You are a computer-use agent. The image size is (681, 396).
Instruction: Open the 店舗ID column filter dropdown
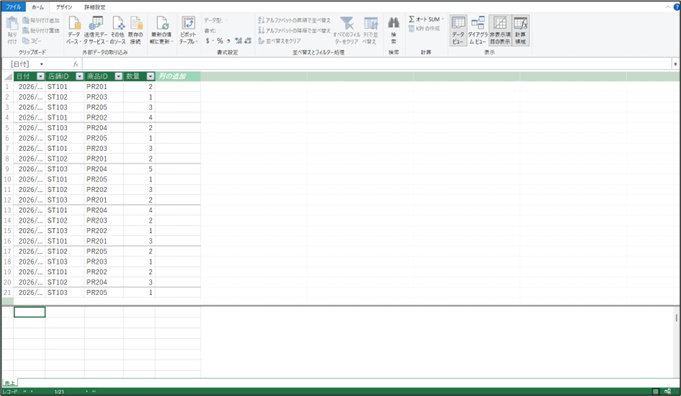tap(79, 76)
